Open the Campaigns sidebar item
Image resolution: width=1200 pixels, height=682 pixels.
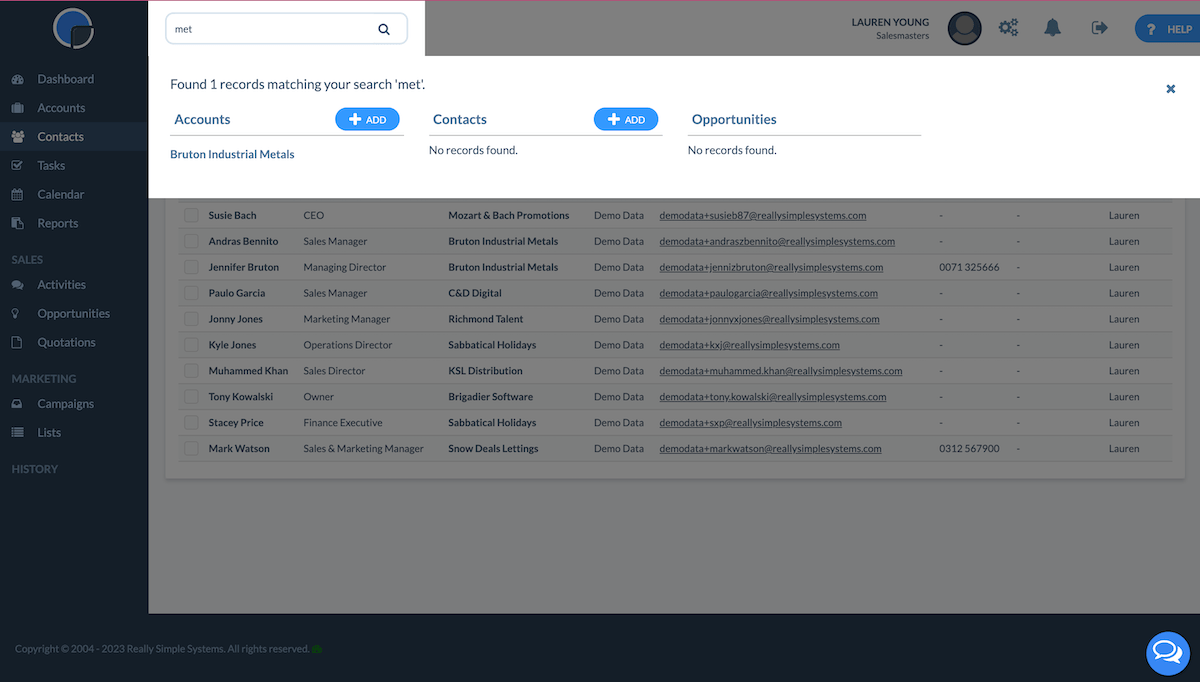(x=65, y=404)
